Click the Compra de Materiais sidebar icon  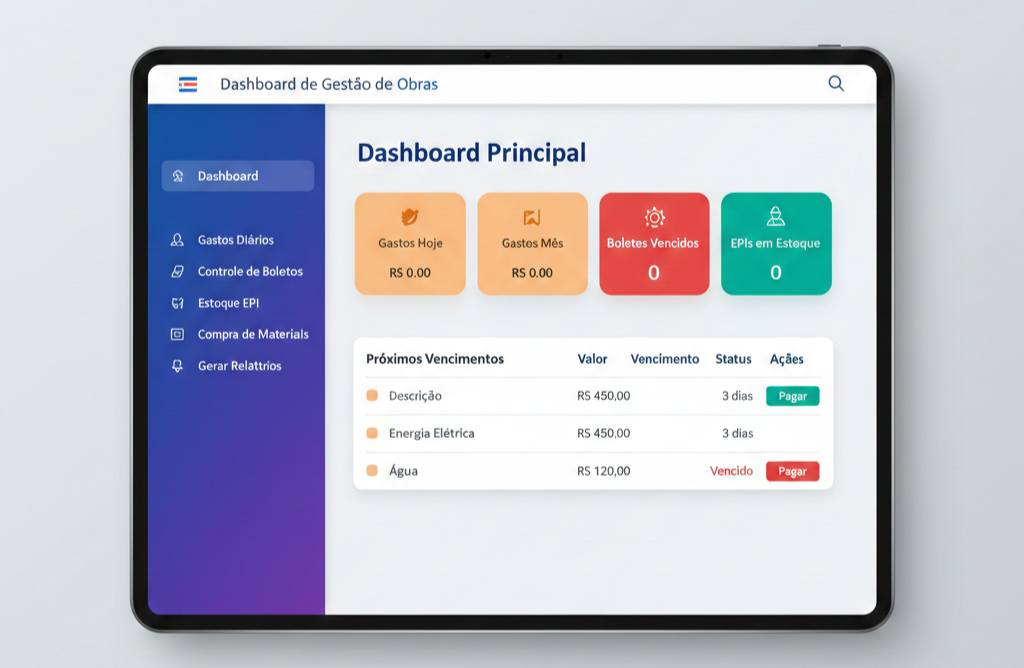tap(178, 334)
